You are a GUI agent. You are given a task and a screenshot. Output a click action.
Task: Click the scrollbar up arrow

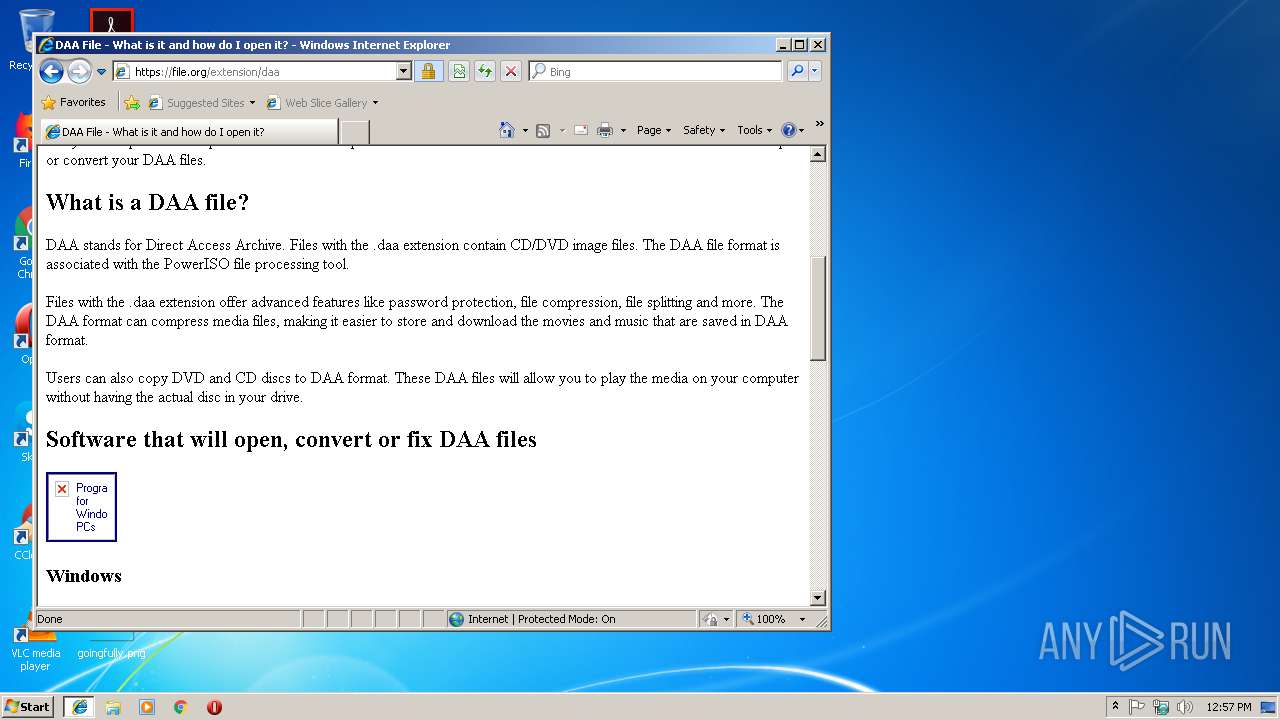click(818, 154)
